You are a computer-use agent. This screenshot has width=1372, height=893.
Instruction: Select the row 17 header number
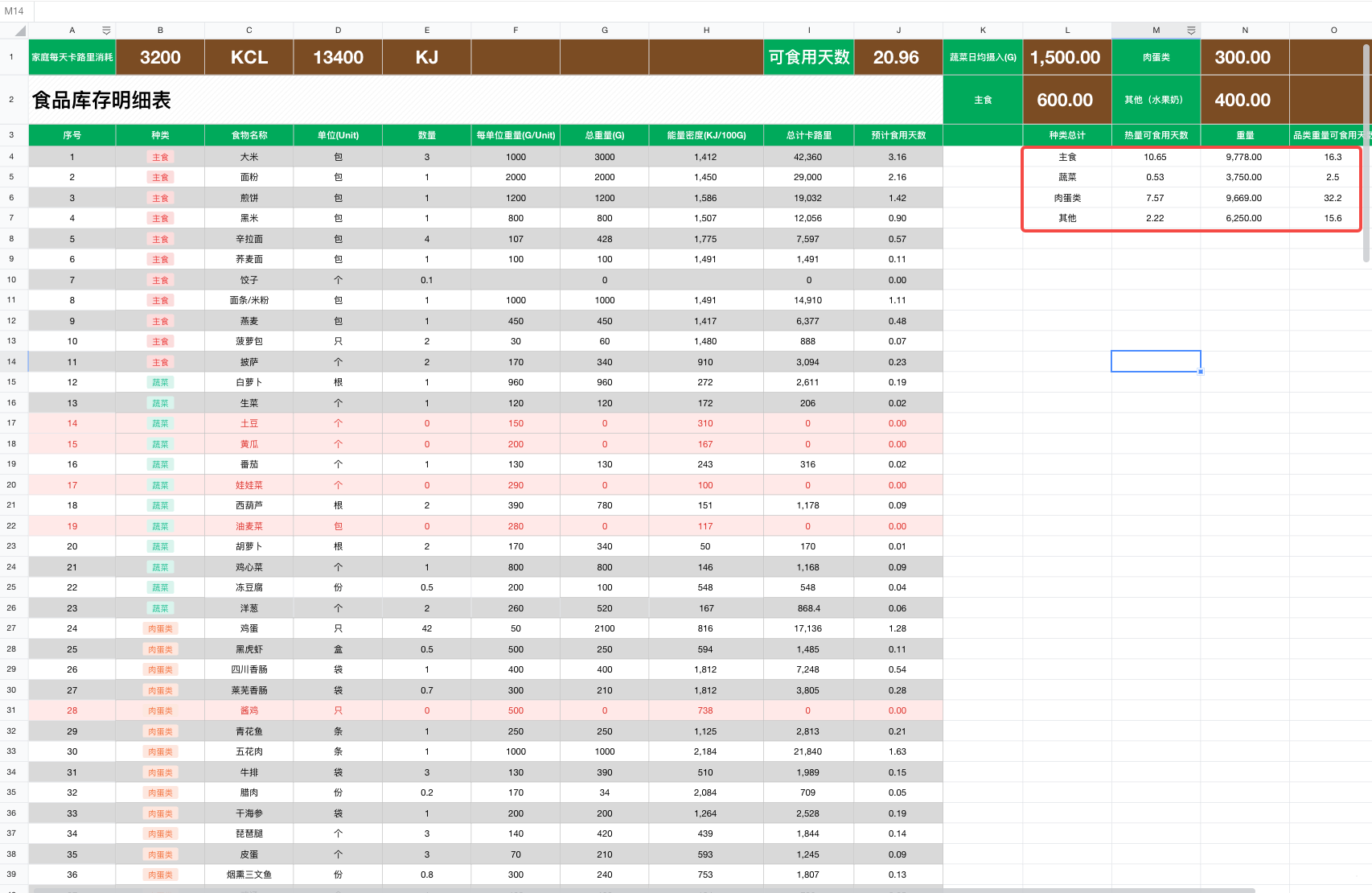coord(12,423)
